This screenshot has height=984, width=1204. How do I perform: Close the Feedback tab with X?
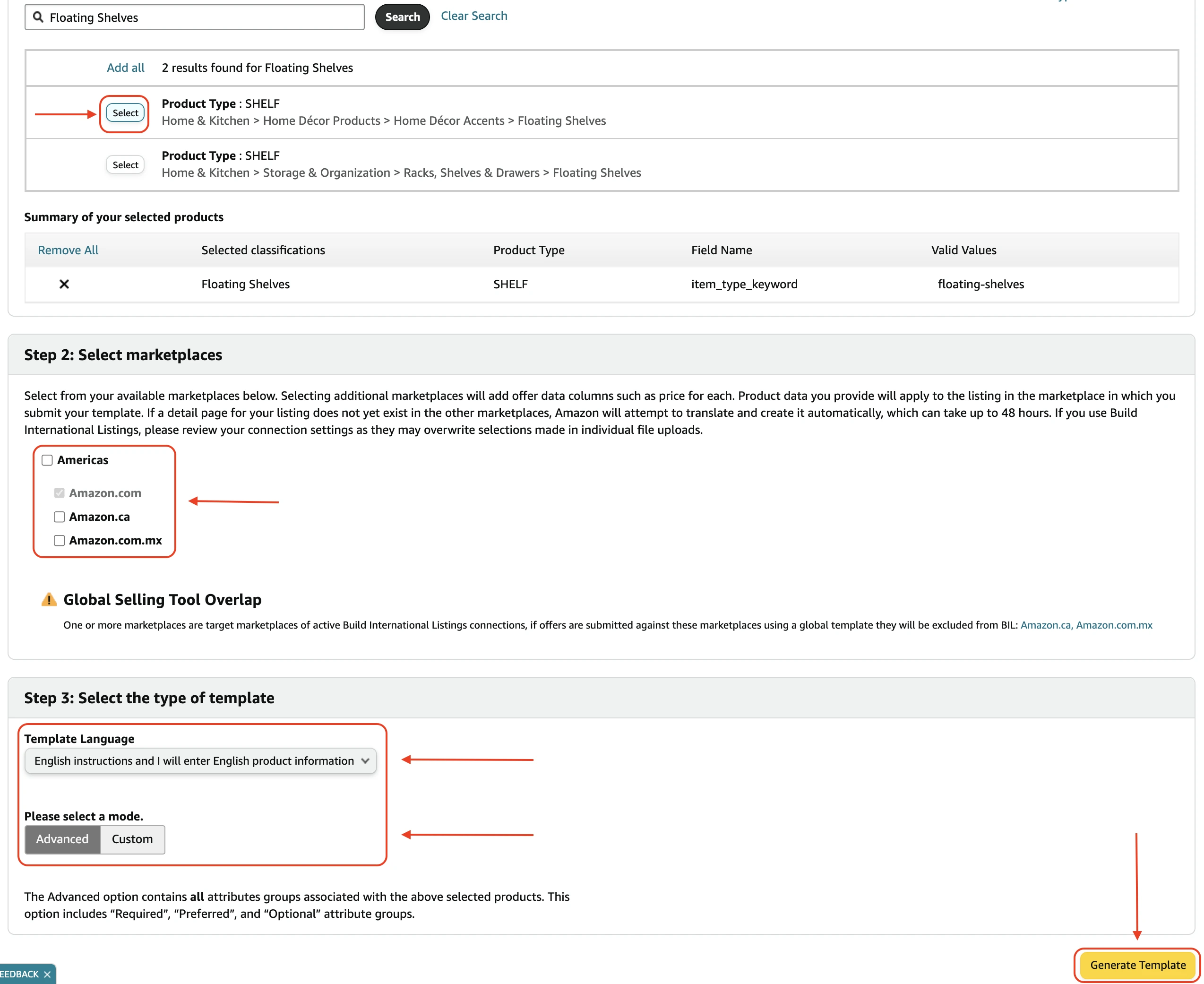point(47,975)
